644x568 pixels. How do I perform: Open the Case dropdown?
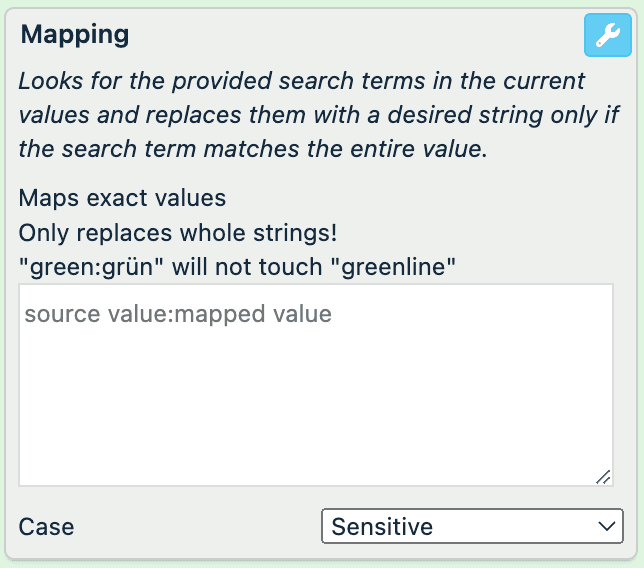472,526
